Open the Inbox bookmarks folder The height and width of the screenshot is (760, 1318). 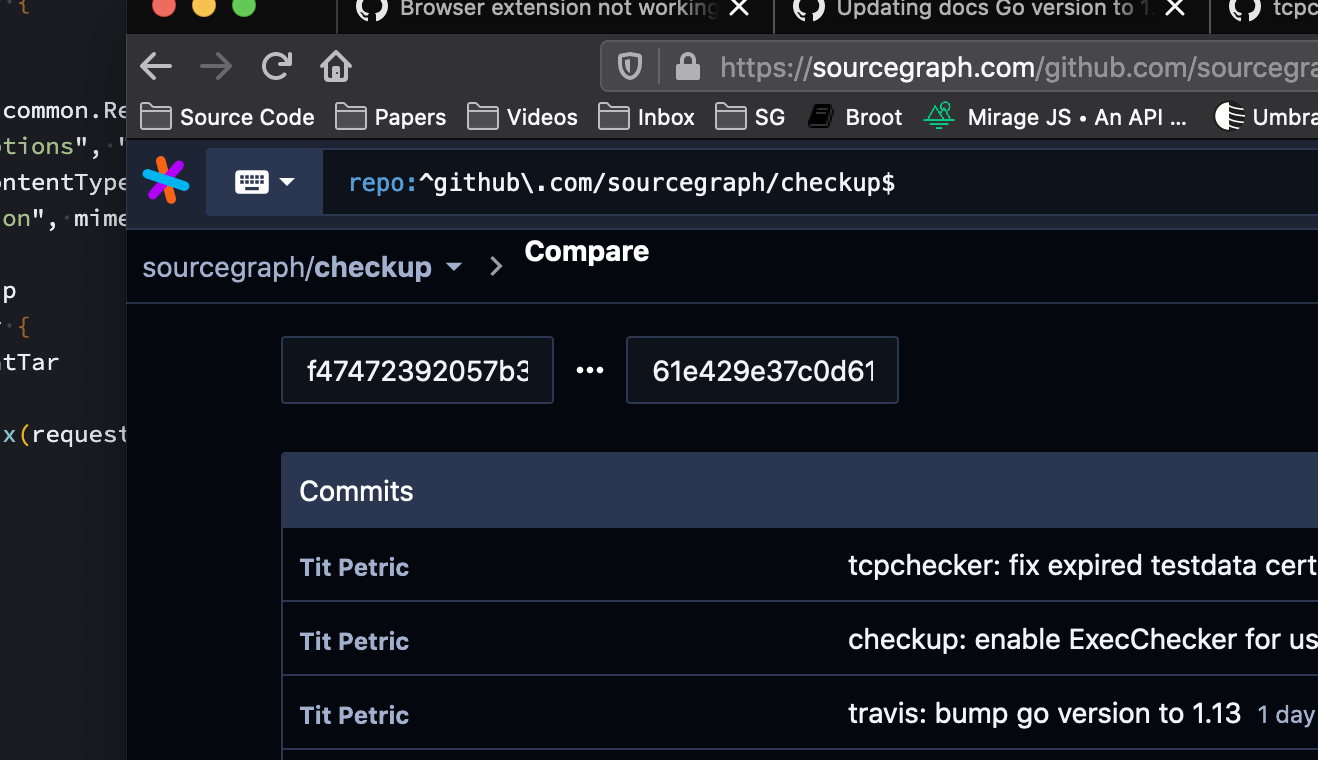[646, 117]
